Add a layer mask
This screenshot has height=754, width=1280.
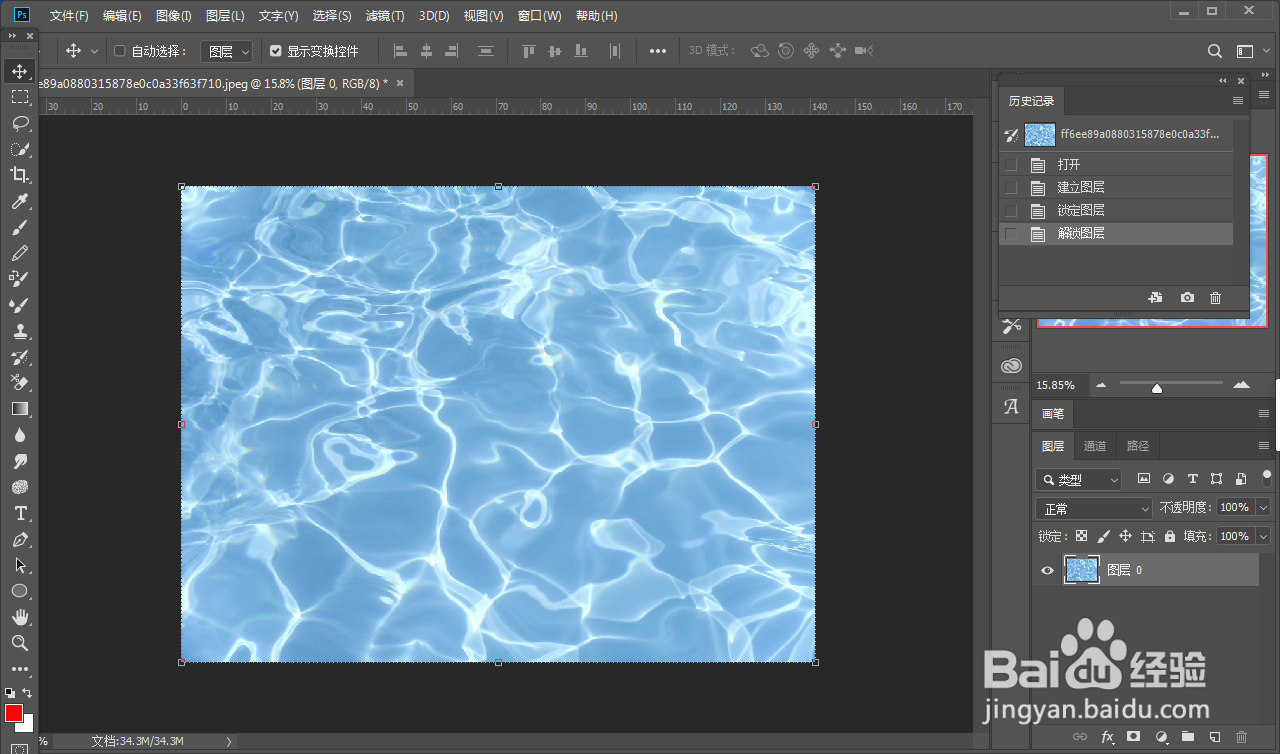tap(1134, 737)
